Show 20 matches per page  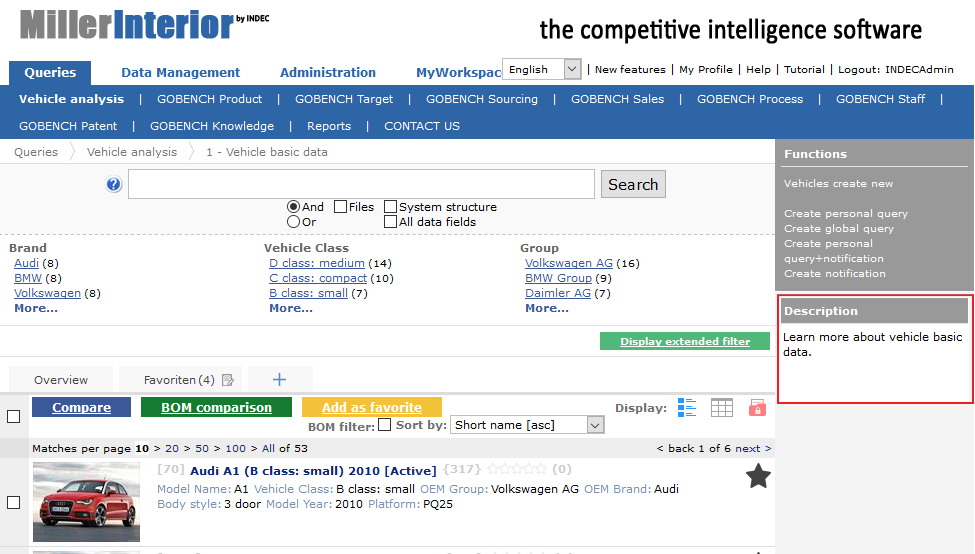pos(172,448)
